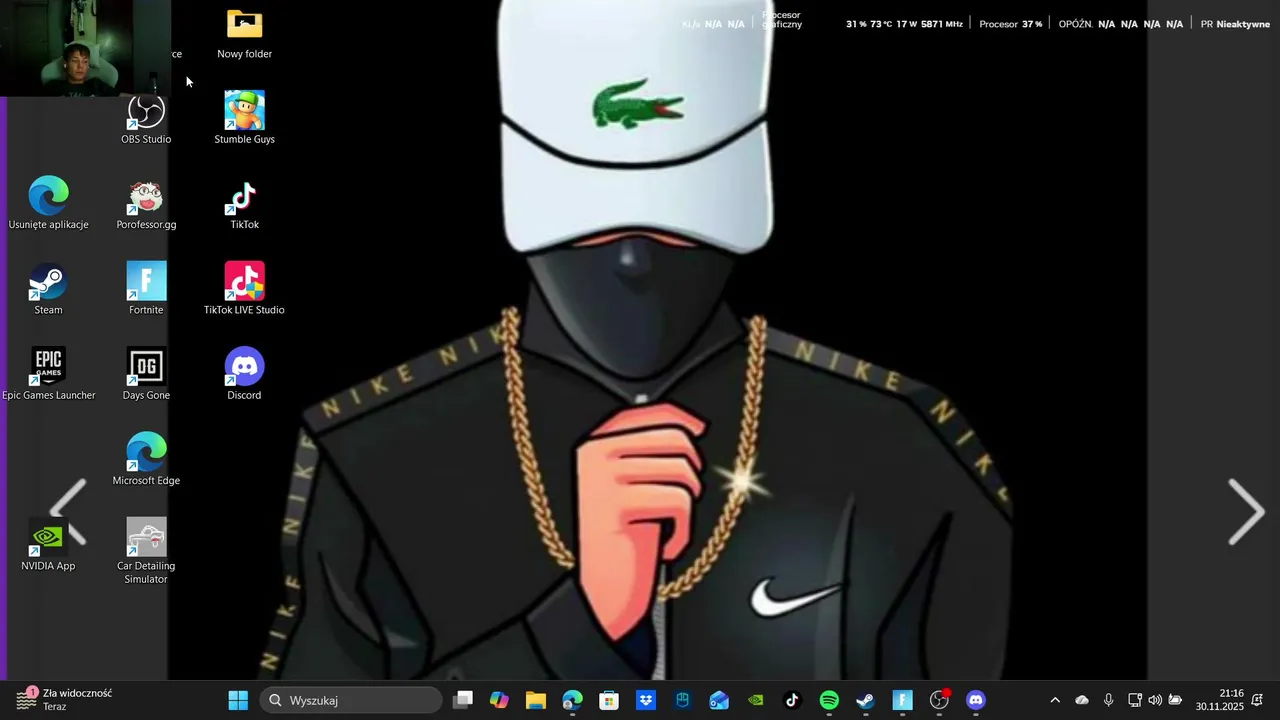
Task: Click the PR Nieaktywne overlay label
Action: (1235, 24)
